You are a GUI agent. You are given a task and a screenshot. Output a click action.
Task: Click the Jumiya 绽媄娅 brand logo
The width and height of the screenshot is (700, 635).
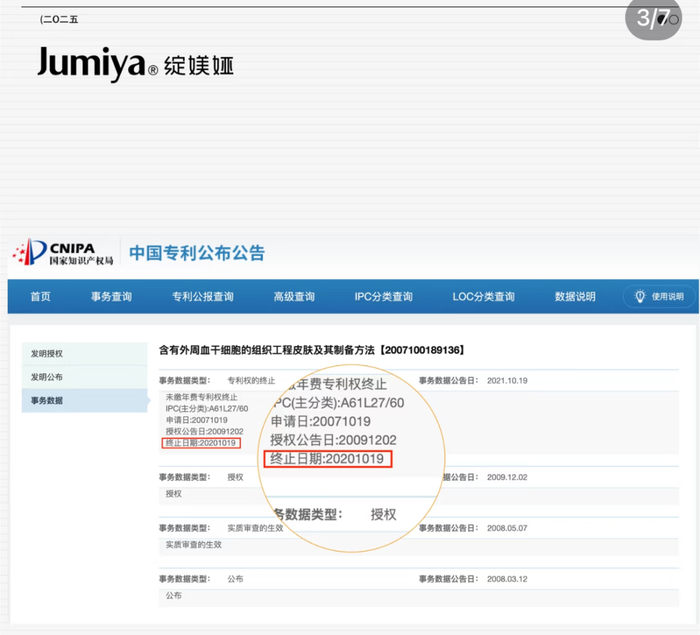click(135, 64)
